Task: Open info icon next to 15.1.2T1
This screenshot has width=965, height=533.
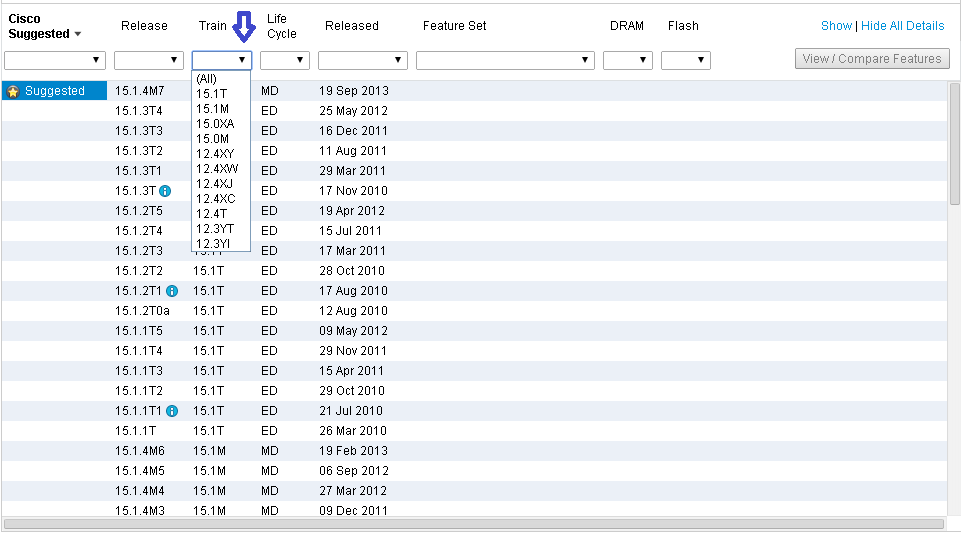Action: coord(172,291)
